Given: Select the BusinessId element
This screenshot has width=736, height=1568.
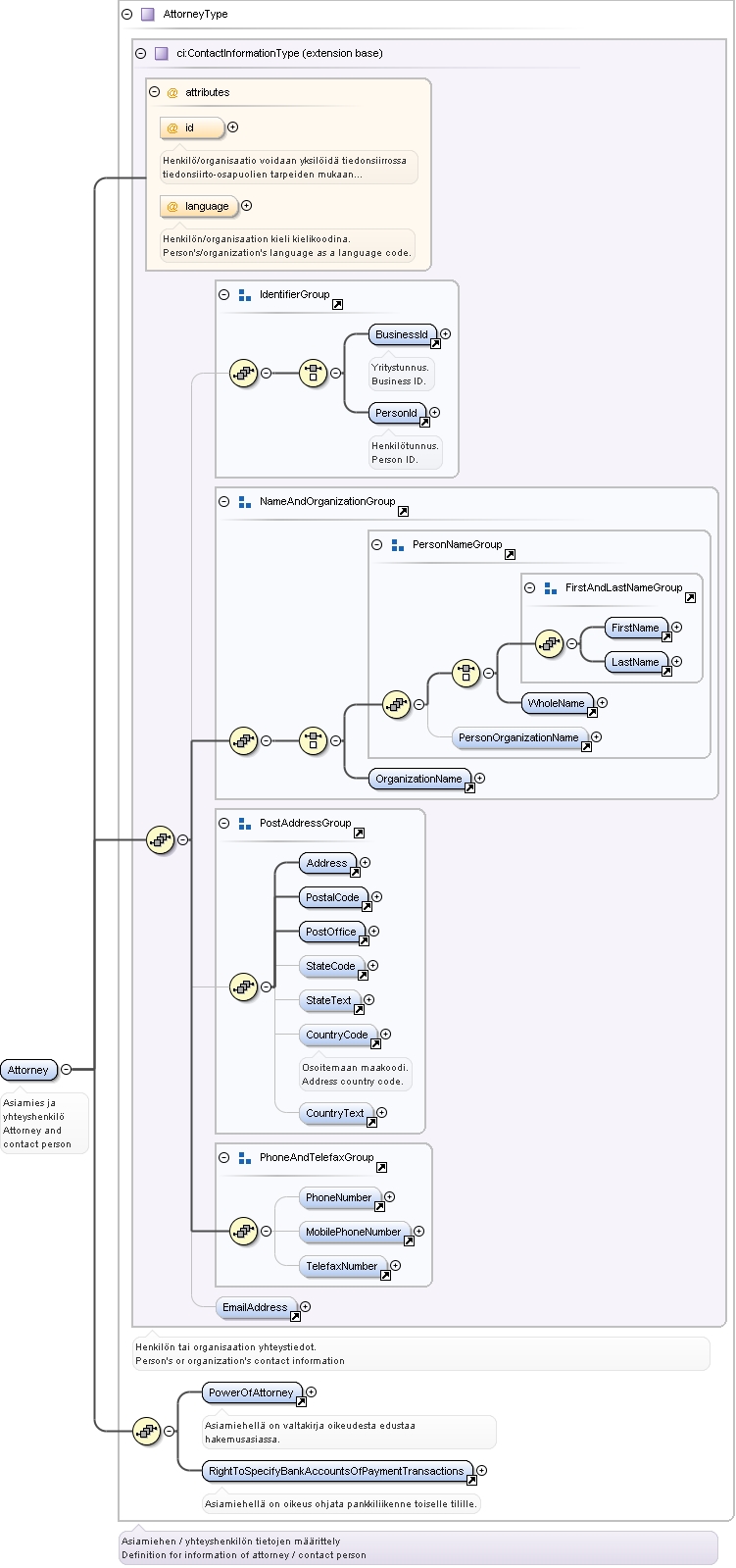Looking at the screenshot, I should pos(403,335).
